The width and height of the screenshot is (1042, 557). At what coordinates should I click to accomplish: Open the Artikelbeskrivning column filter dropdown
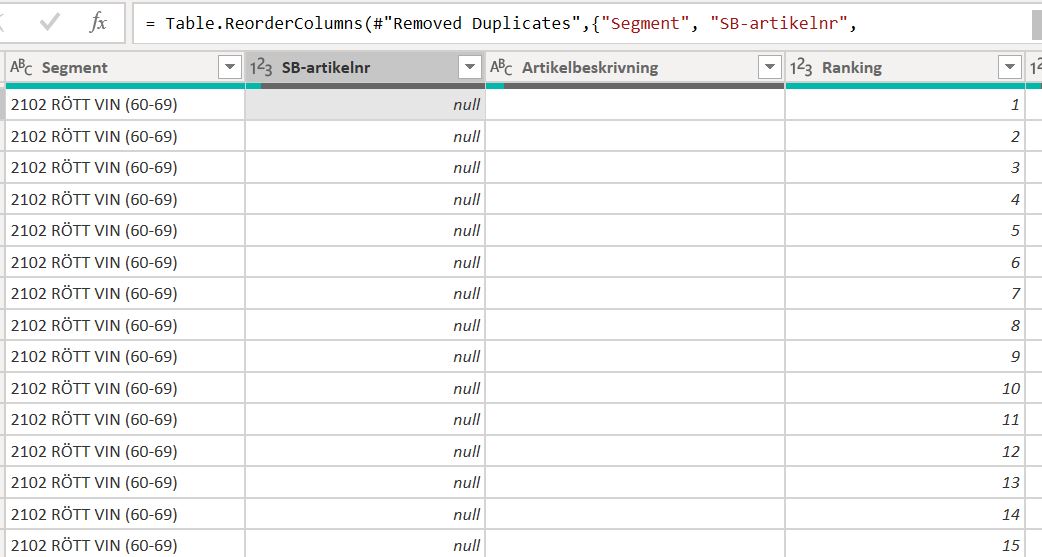click(770, 67)
